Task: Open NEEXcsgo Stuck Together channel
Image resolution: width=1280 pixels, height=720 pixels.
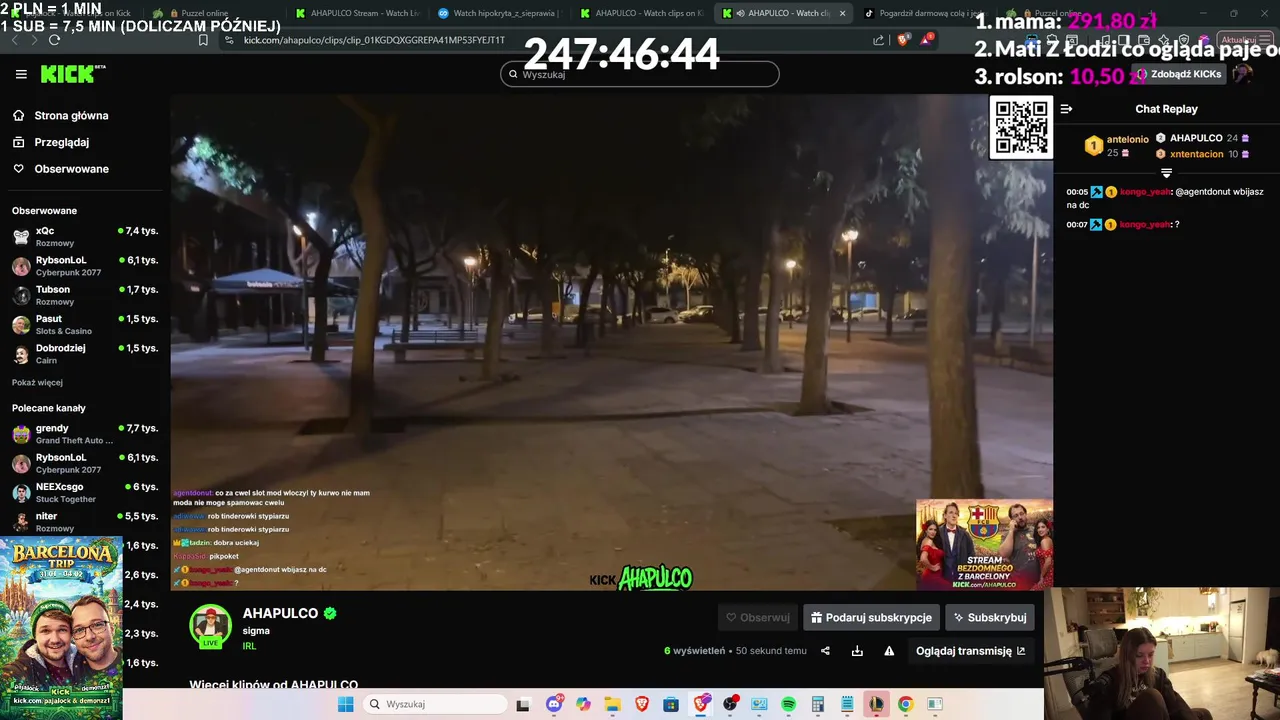Action: pos(84,492)
